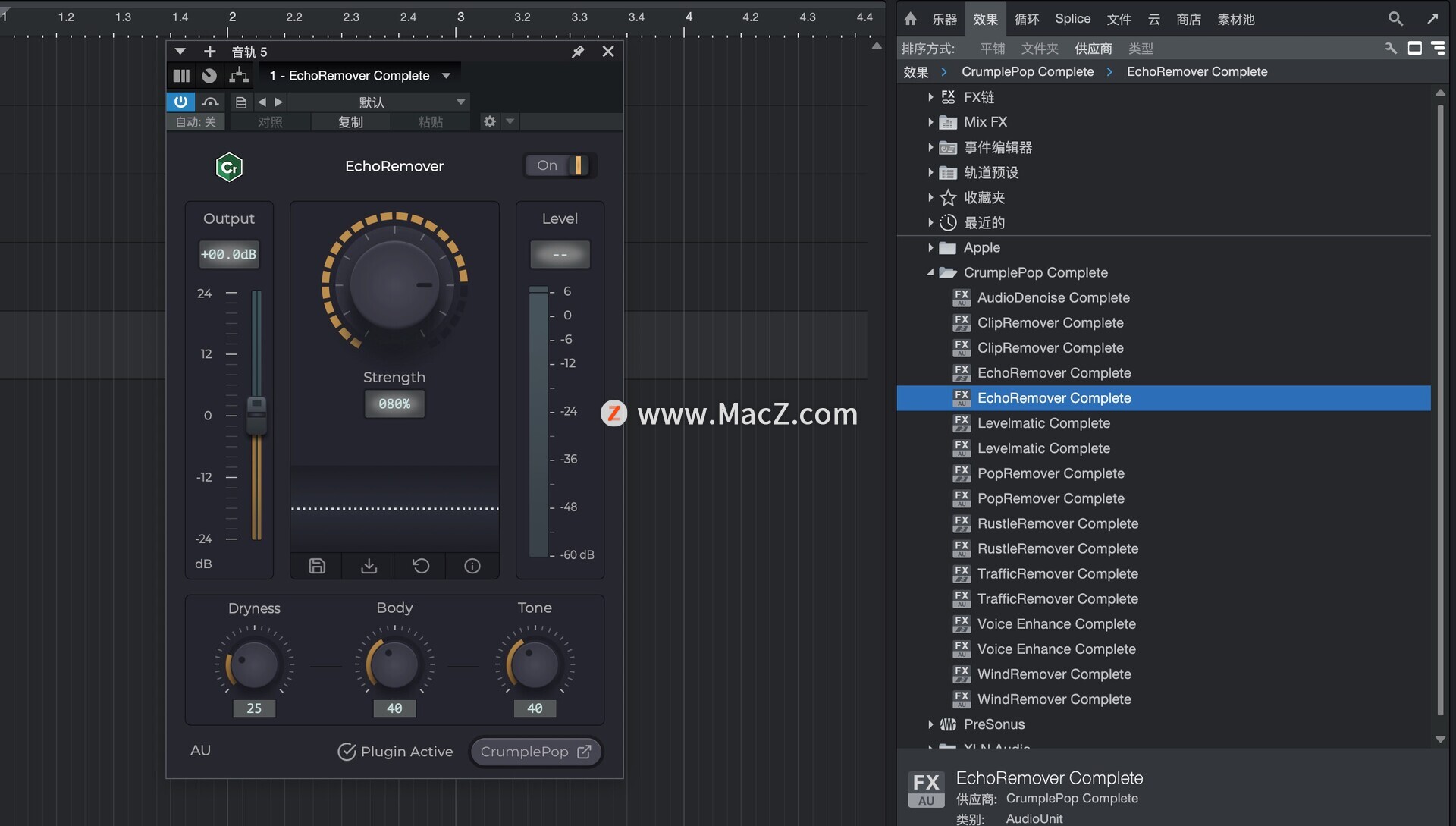Expand the 事件编辑器 folder

point(930,147)
